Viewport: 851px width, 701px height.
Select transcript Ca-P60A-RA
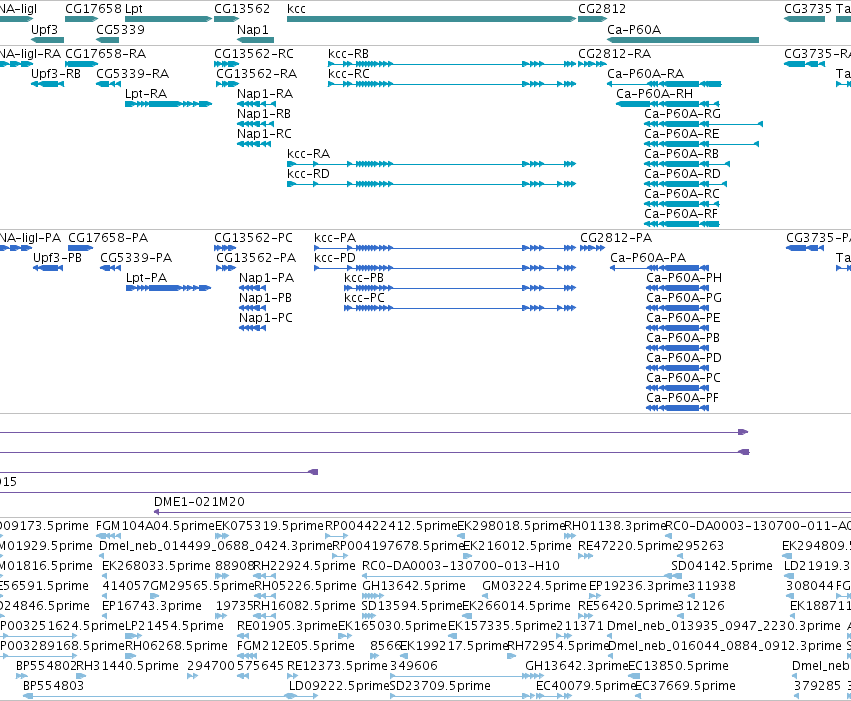pyautogui.click(x=645, y=74)
